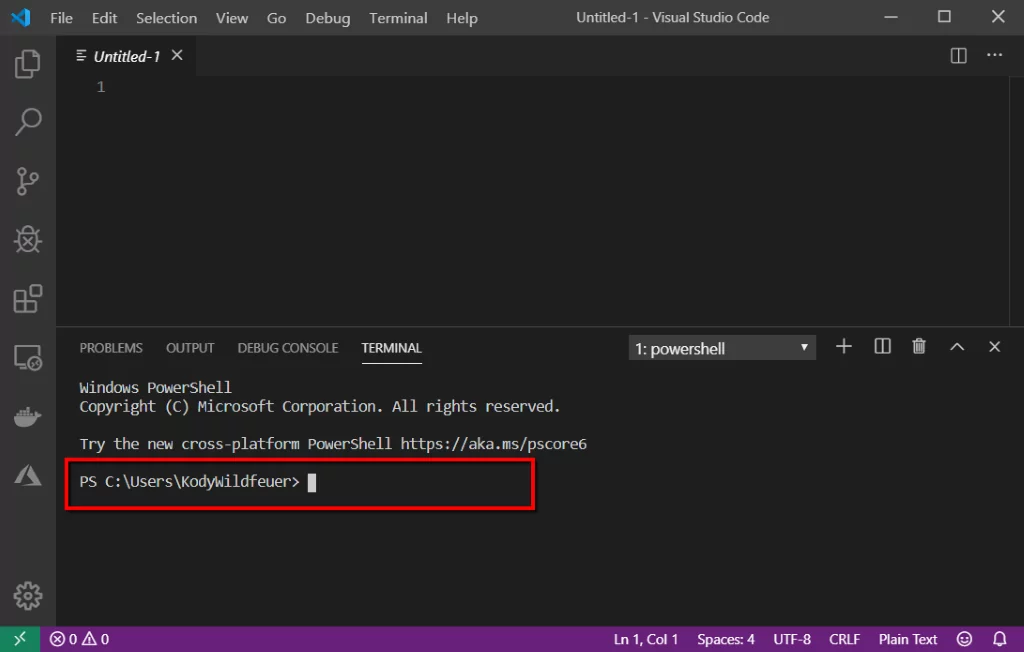Click the PowerShell prompt PS C:\Users\KodyWildfeuer>
The height and width of the screenshot is (652, 1024).
tap(189, 482)
